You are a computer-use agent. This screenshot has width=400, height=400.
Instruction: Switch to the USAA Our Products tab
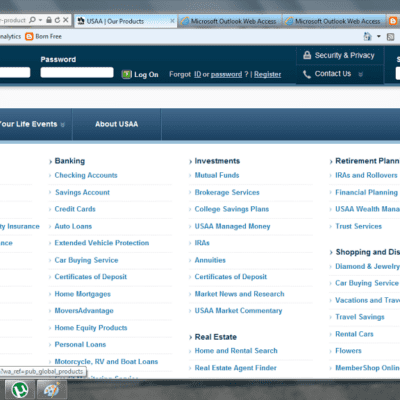(125, 21)
